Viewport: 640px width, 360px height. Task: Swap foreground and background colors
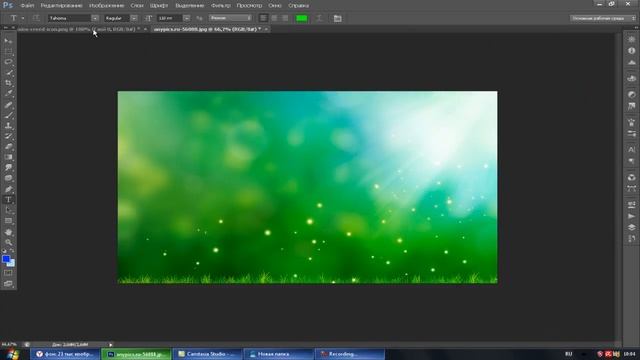point(12,251)
